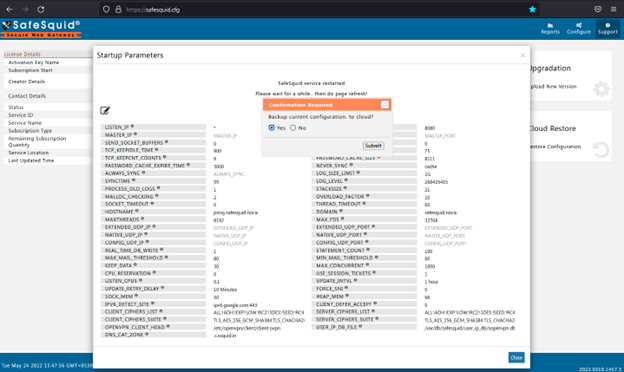Click the browser address bar URL
The width and height of the screenshot is (624, 372).
tap(153, 10)
